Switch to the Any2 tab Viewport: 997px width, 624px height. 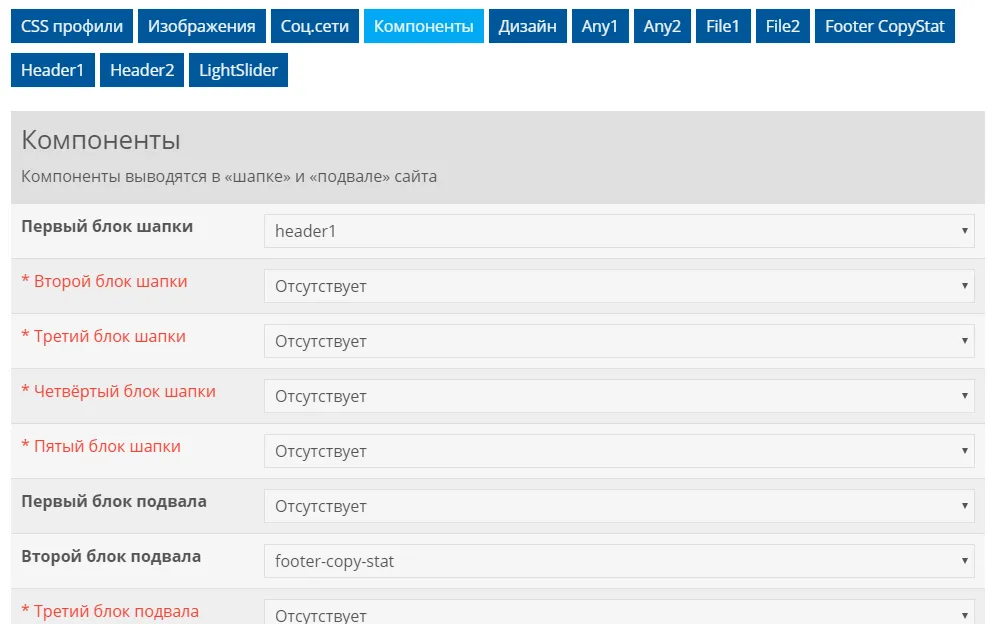[x=662, y=26]
